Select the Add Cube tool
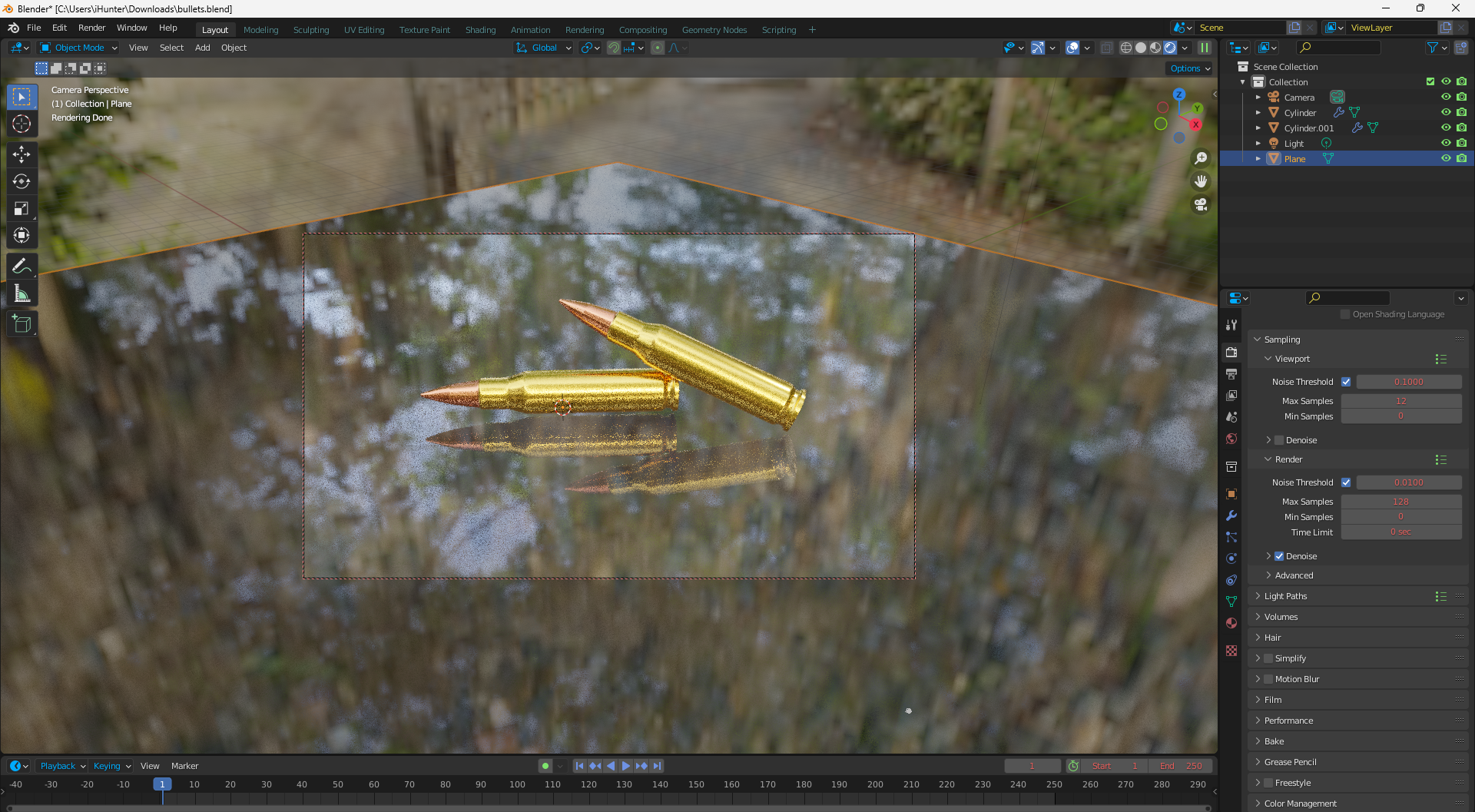The width and height of the screenshot is (1475, 812). (22, 325)
